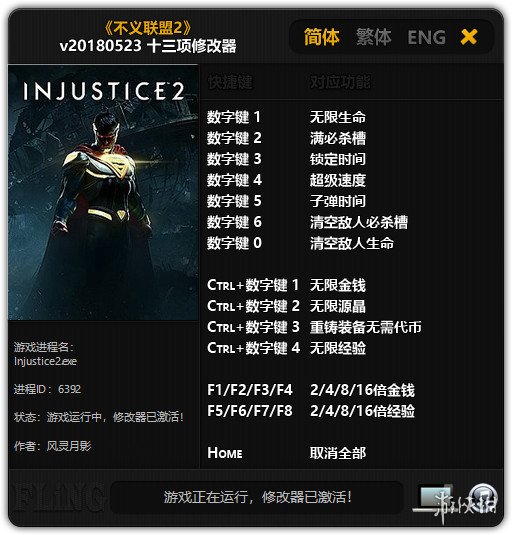Close the trainer with the yellow X
This screenshot has height=535, width=512.
(x=469, y=37)
